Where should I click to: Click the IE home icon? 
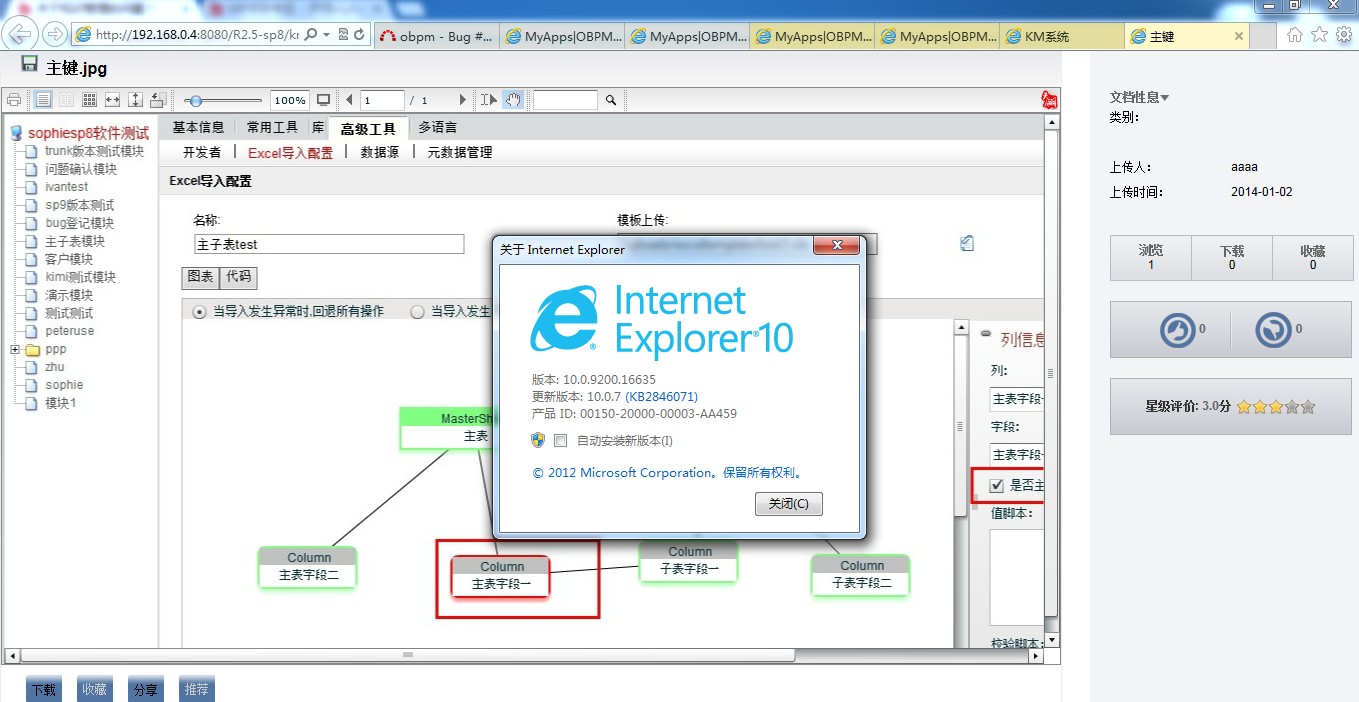coord(1294,34)
